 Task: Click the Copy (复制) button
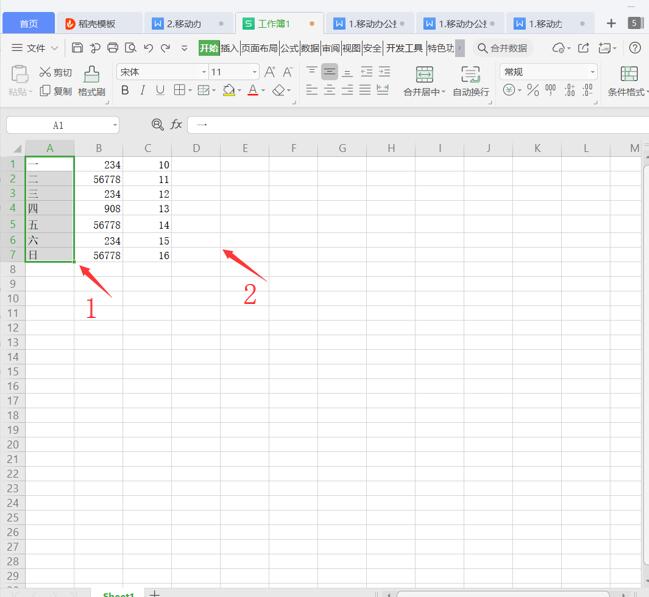[55, 91]
